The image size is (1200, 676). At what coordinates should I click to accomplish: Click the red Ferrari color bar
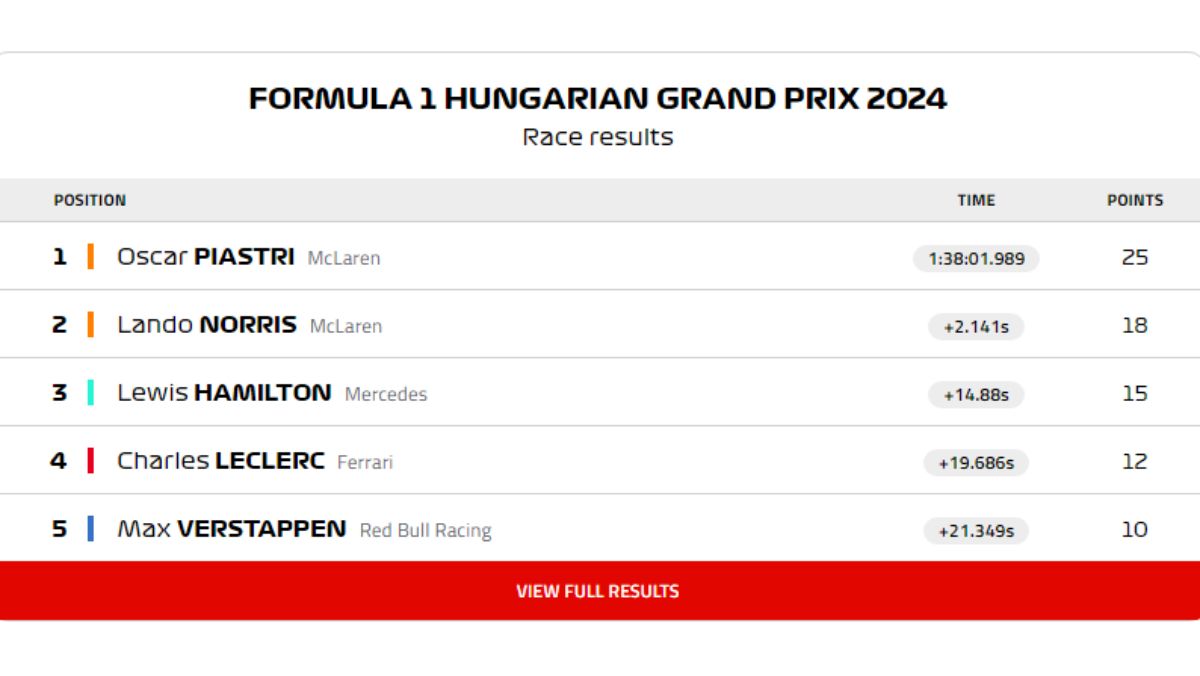pos(91,461)
